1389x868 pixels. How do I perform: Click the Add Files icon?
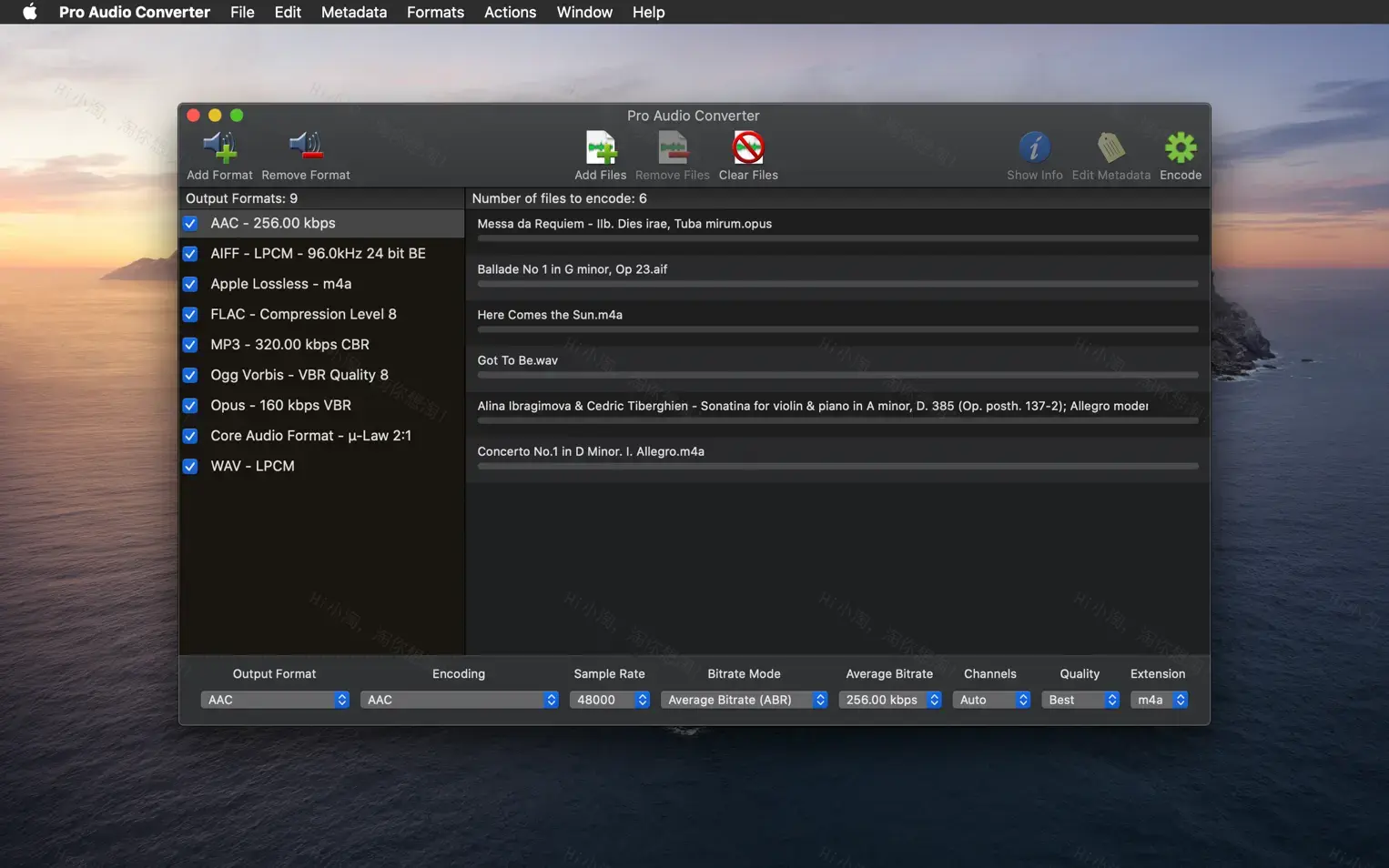pos(600,146)
